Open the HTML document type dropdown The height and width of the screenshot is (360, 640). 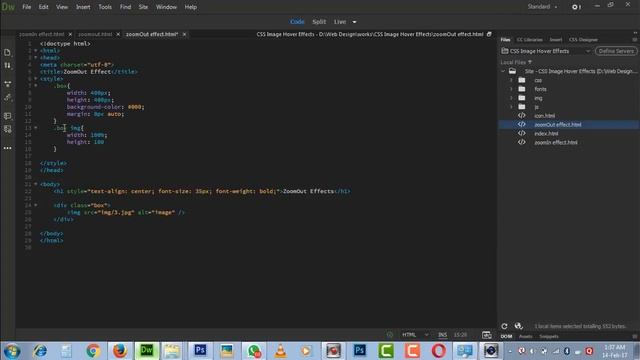coord(415,335)
